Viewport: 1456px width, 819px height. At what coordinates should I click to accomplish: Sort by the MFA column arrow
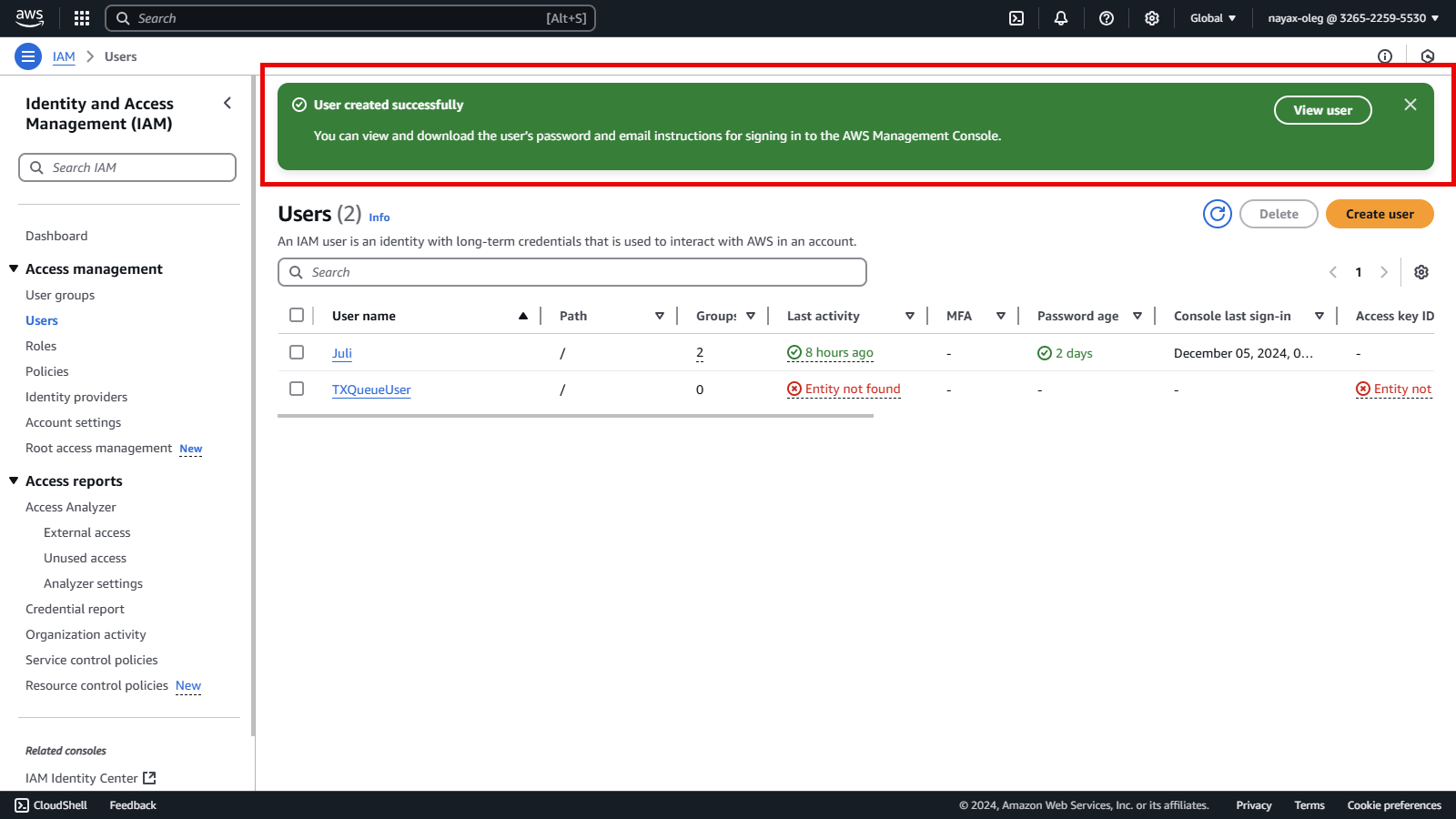[x=1001, y=316]
